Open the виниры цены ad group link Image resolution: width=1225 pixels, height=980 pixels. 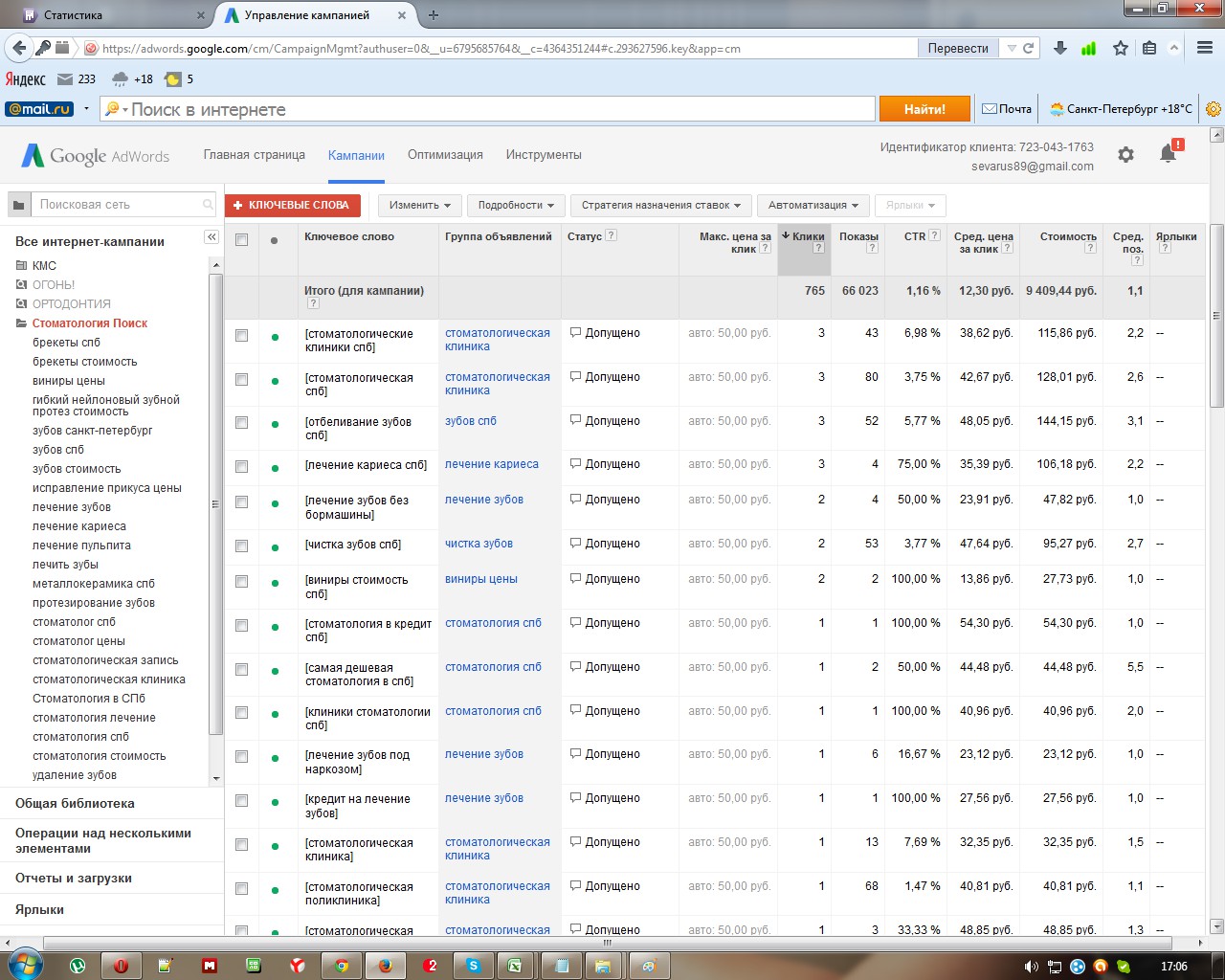click(481, 579)
